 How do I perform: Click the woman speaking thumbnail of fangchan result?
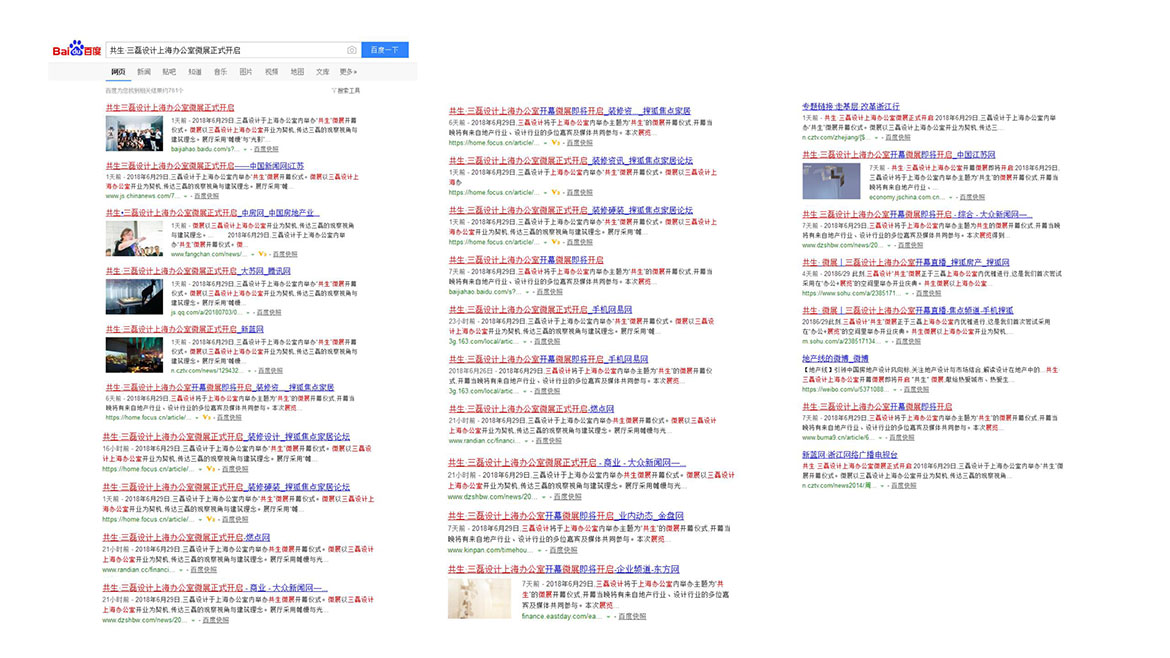coord(134,239)
